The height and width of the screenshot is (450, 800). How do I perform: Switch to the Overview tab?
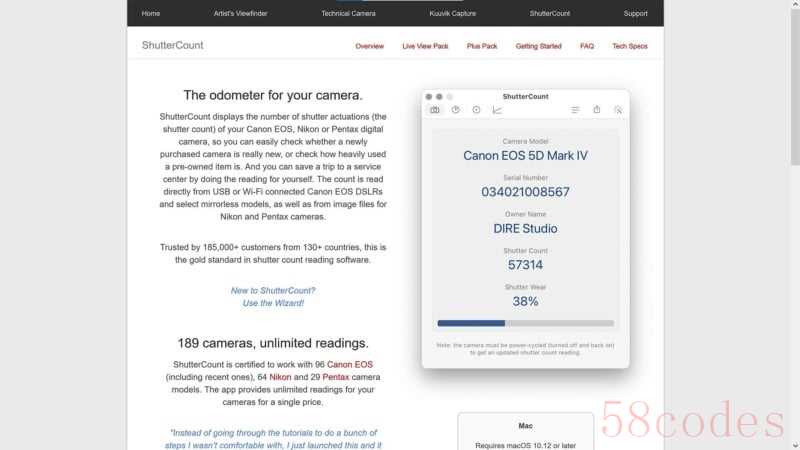click(x=370, y=46)
